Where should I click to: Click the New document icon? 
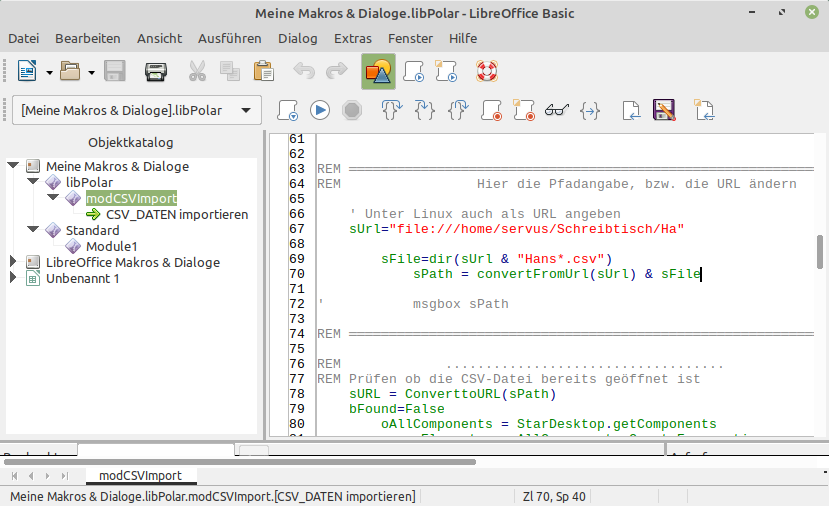pyautogui.click(x=27, y=71)
